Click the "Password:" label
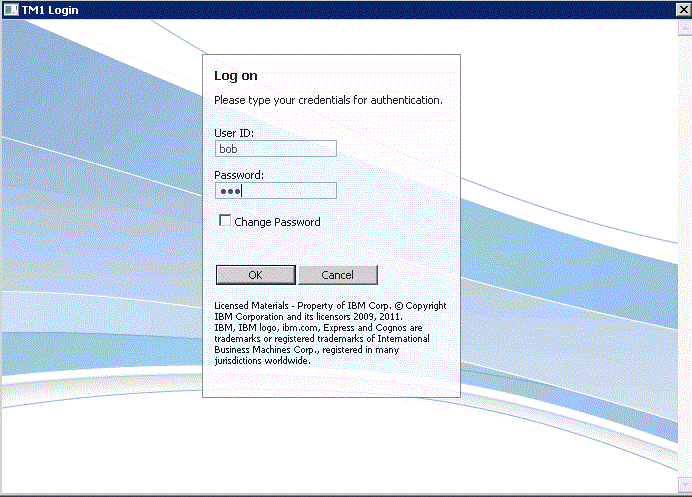This screenshot has width=692, height=497. tap(239, 175)
